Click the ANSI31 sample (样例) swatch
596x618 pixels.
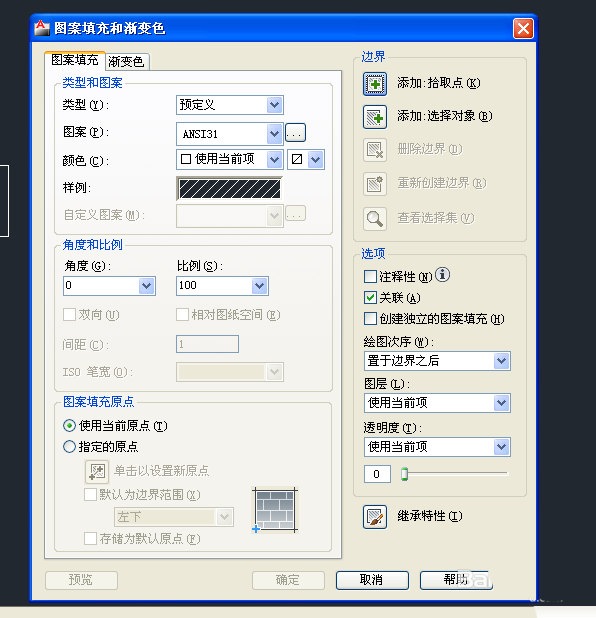(x=229, y=188)
